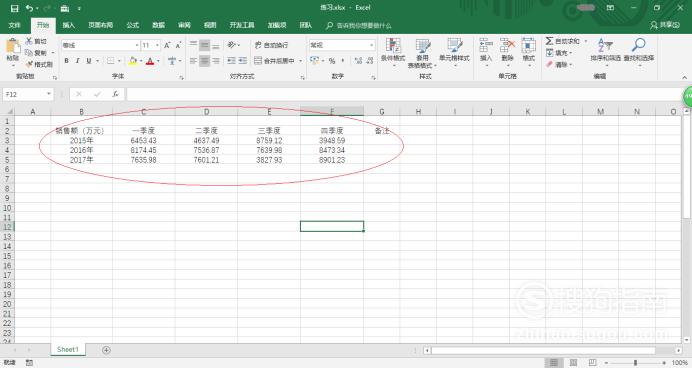Open the Merge and Center dropdown arrow
692x368 pixels.
(301, 61)
